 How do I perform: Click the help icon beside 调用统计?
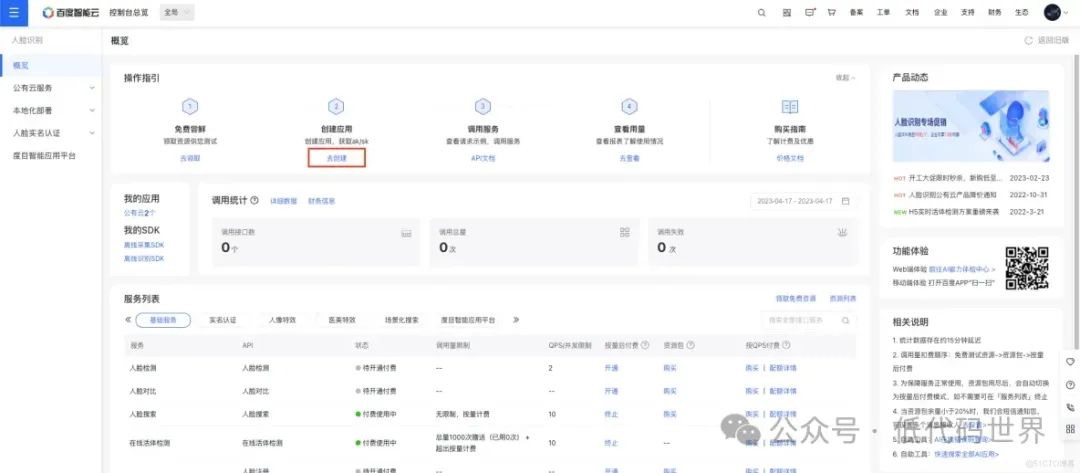click(255, 201)
